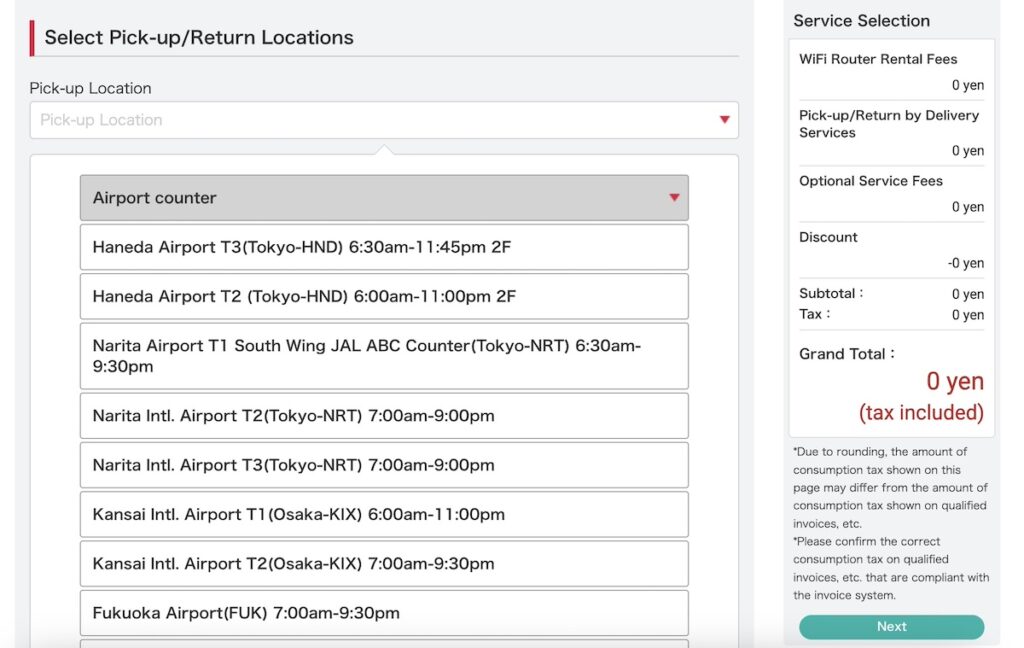The image size is (1024, 648).
Task: Select Narita Airport T1 South Wing JAL ABC Counter
Action: point(383,356)
